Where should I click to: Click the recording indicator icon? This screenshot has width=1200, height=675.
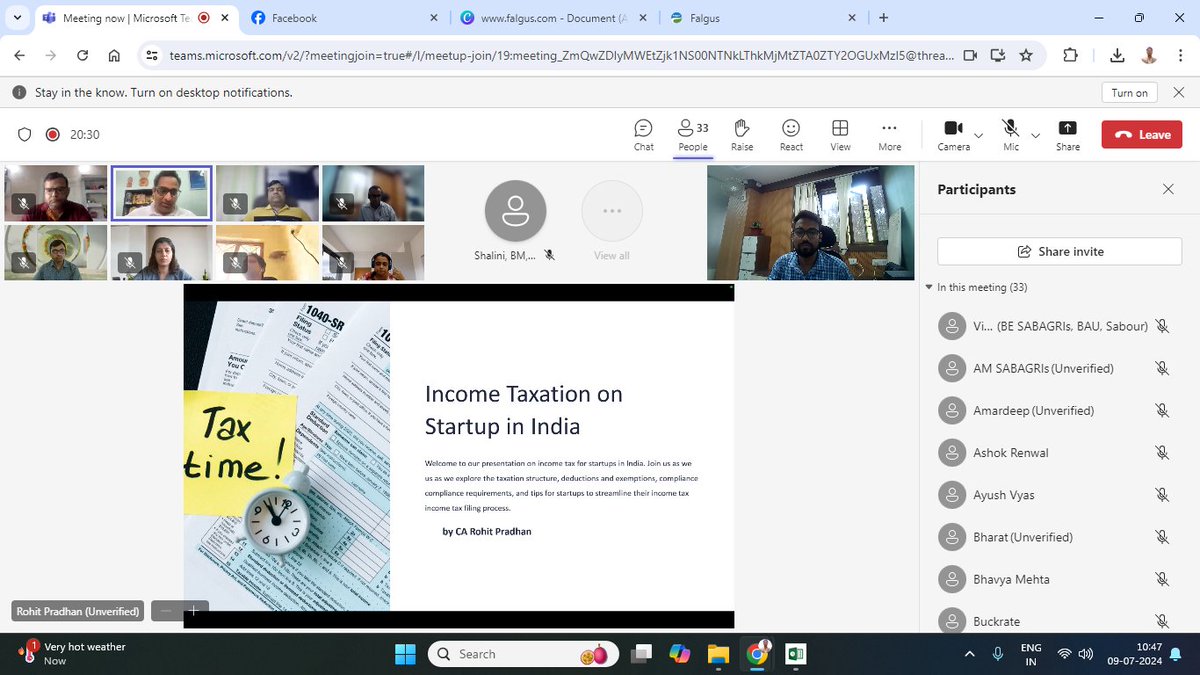pos(52,135)
